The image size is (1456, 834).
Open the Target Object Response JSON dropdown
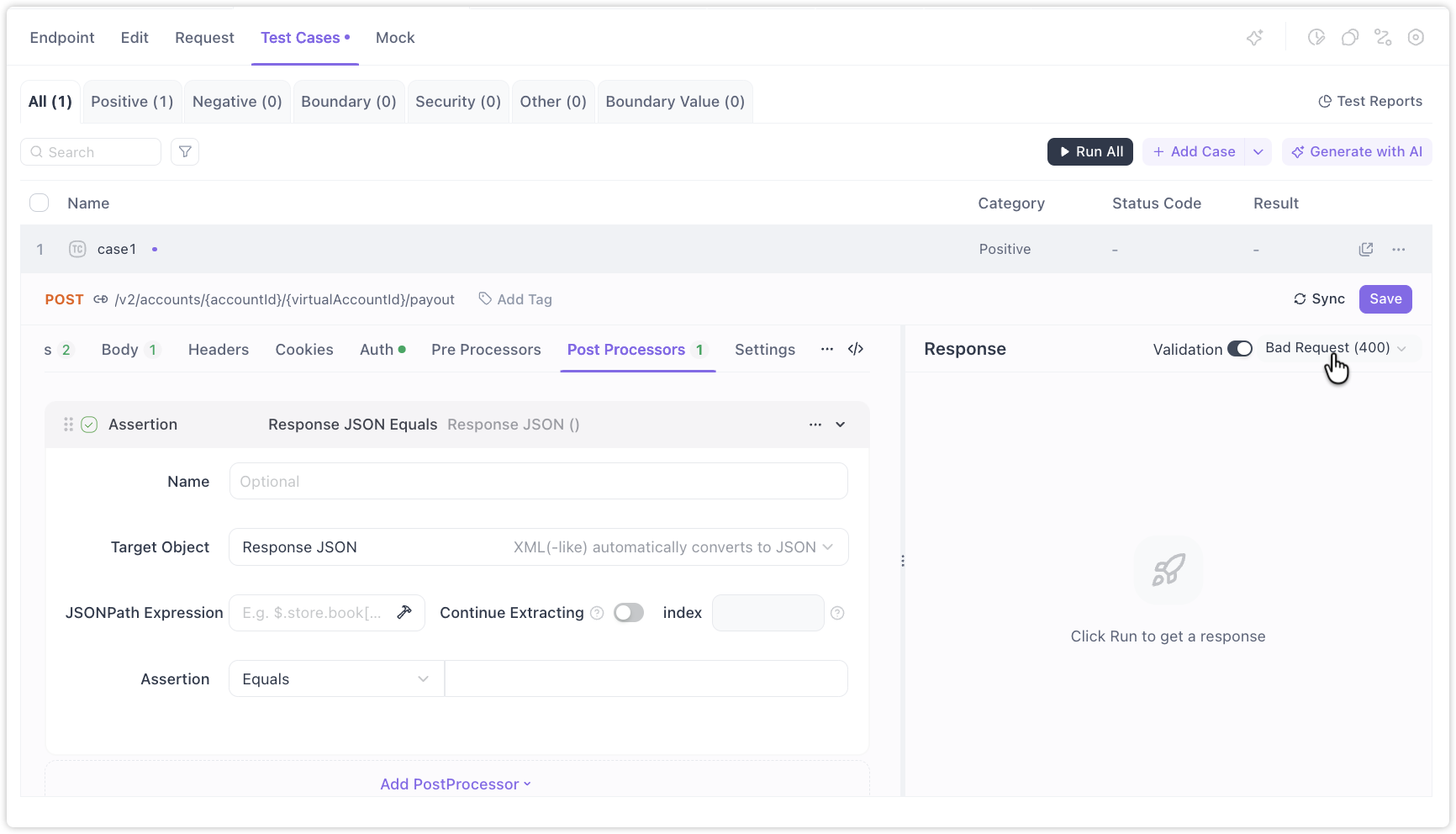pyautogui.click(x=538, y=547)
